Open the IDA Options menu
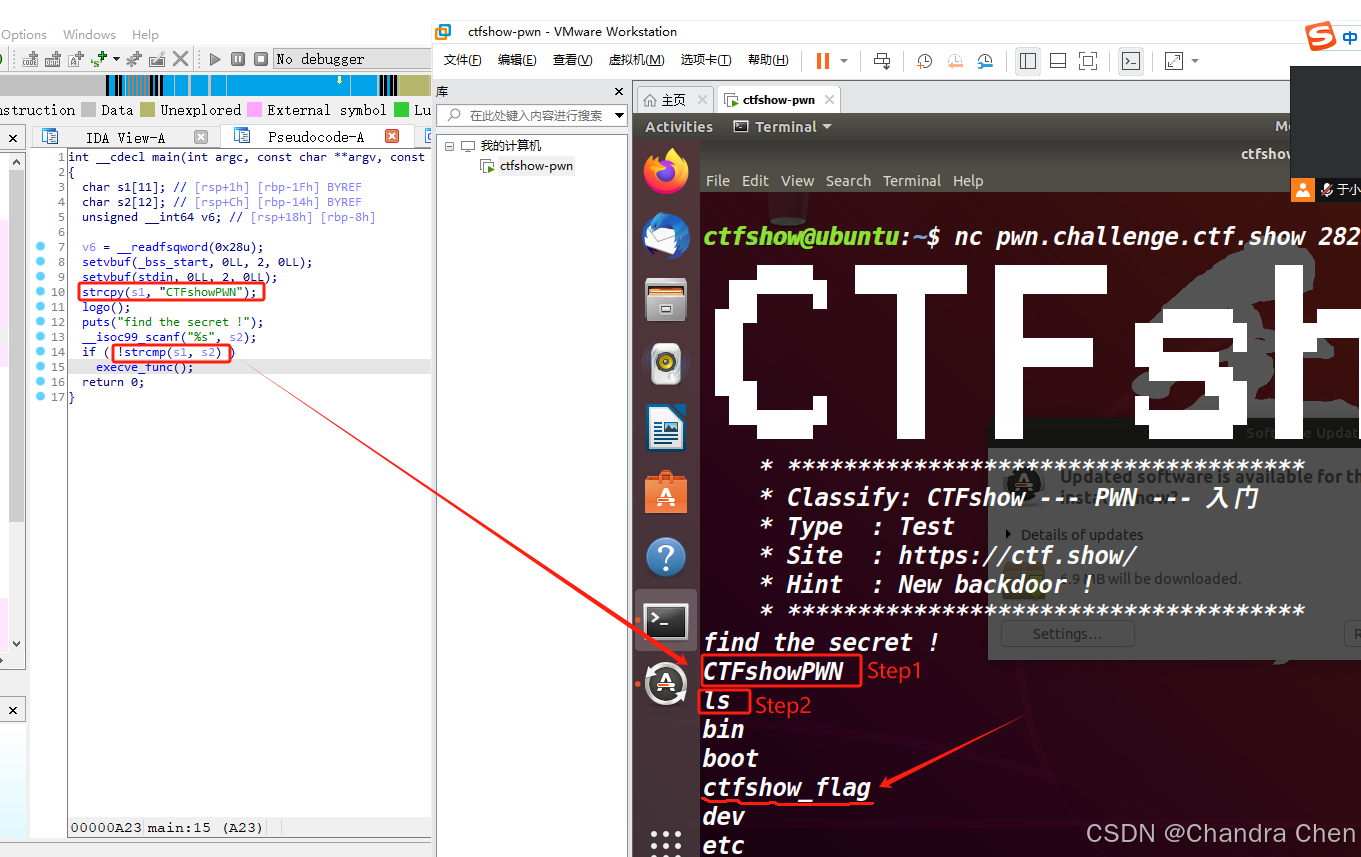Image resolution: width=1361 pixels, height=857 pixels. [23, 34]
